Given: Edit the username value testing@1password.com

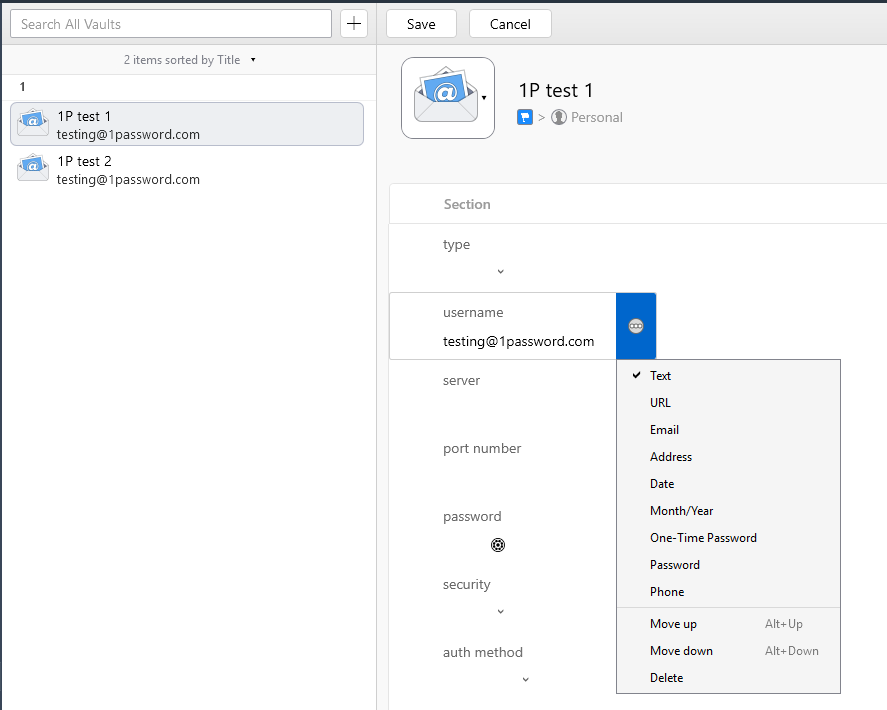Looking at the screenshot, I should 519,341.
